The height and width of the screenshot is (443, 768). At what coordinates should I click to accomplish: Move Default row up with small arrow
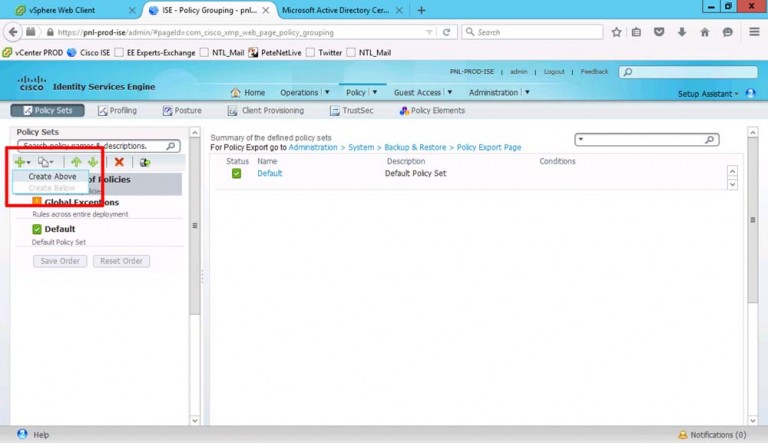pyautogui.click(x=732, y=171)
